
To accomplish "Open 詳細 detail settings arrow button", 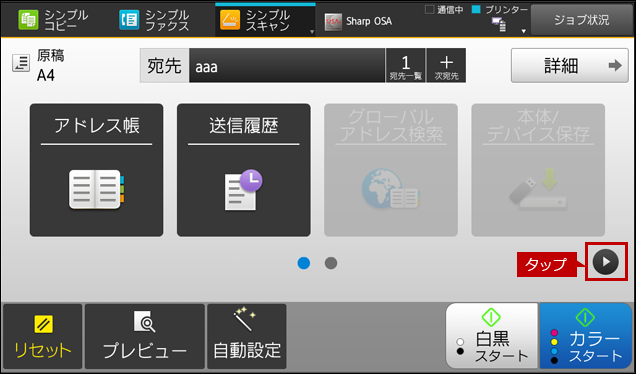I will click(x=569, y=65).
